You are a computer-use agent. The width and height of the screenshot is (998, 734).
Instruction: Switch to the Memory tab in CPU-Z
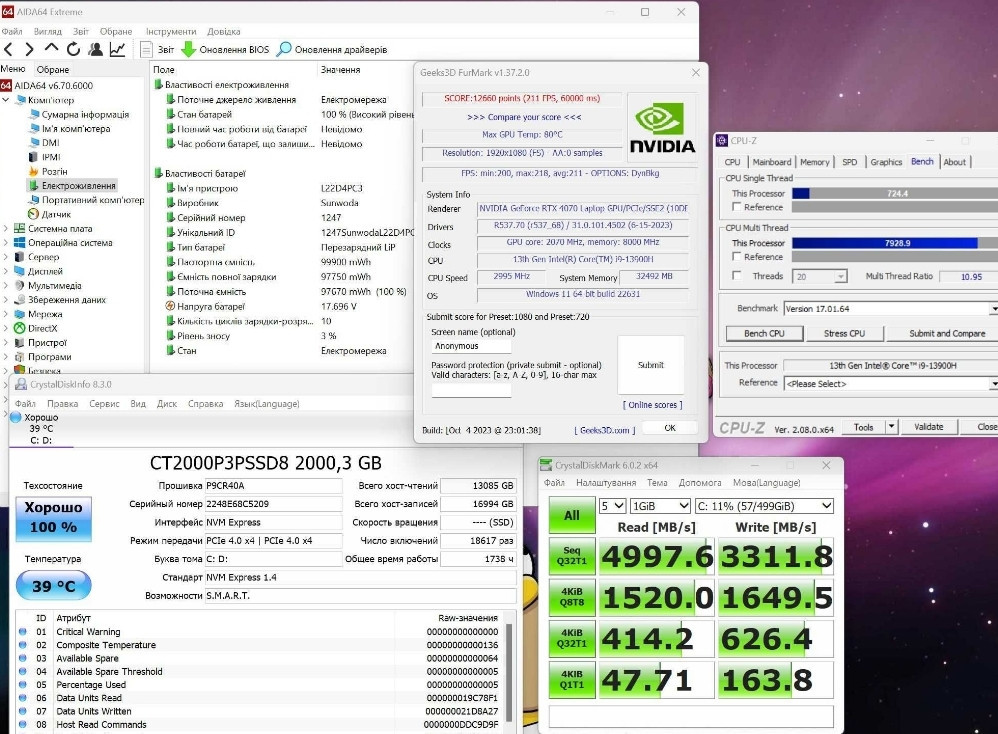(x=815, y=161)
